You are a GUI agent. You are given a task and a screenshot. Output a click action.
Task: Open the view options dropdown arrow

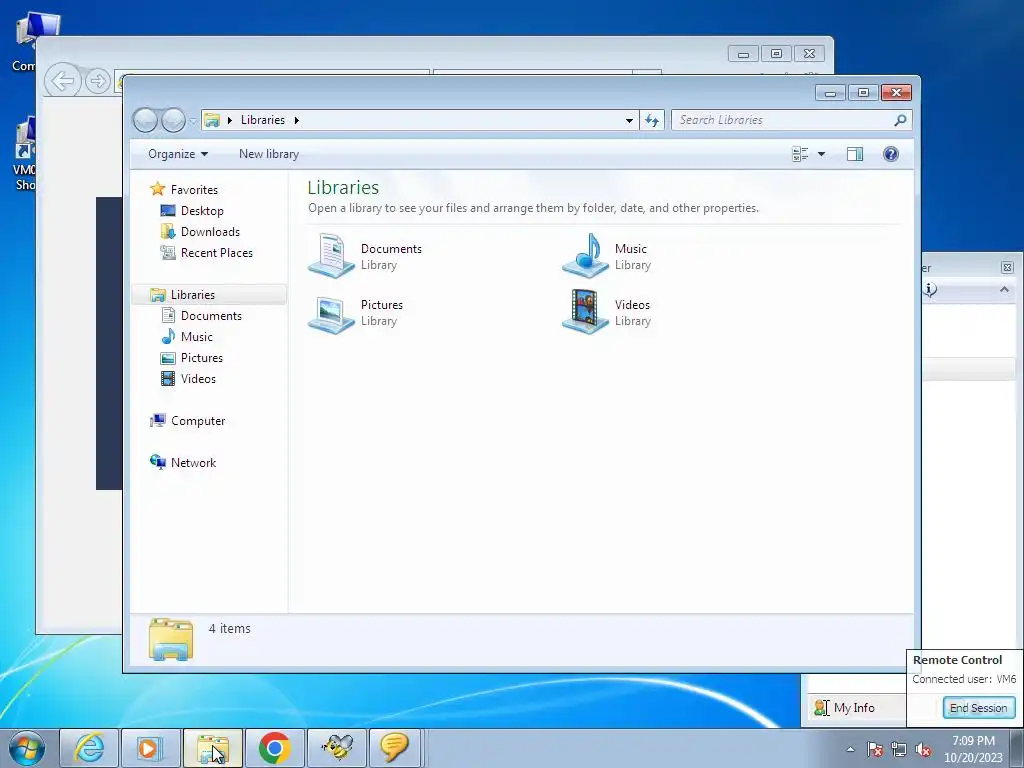[x=822, y=154]
